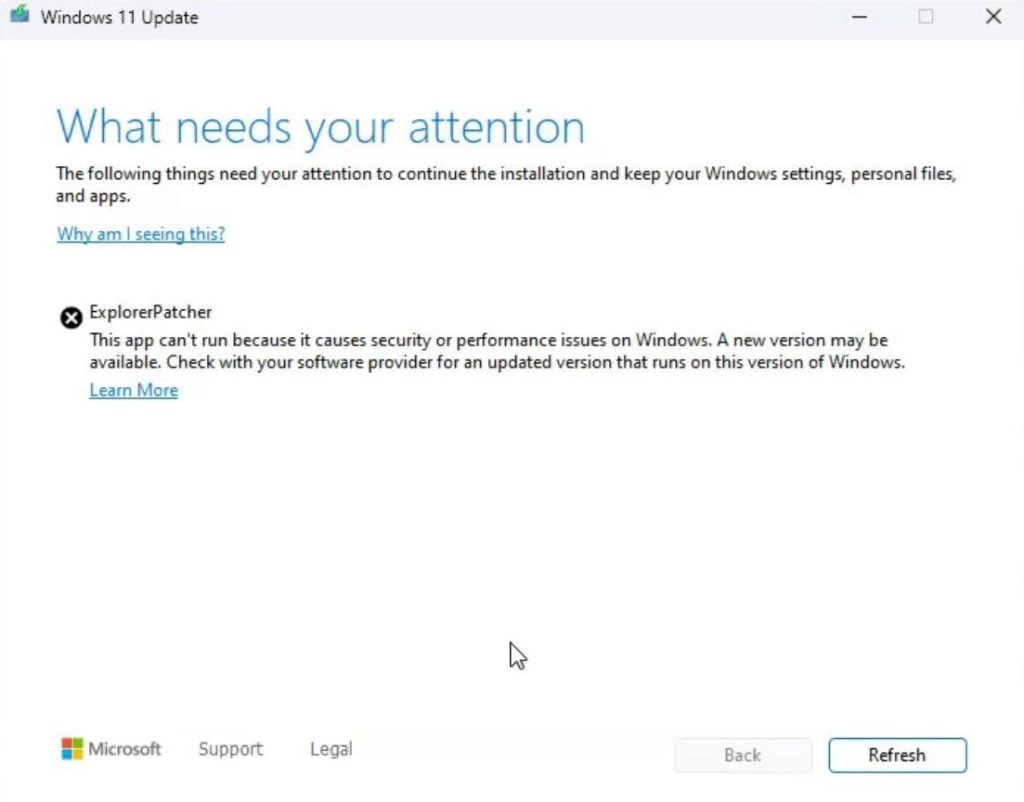Select the ExplorerPatcher app name
The image size is (1024, 802).
tap(151, 312)
